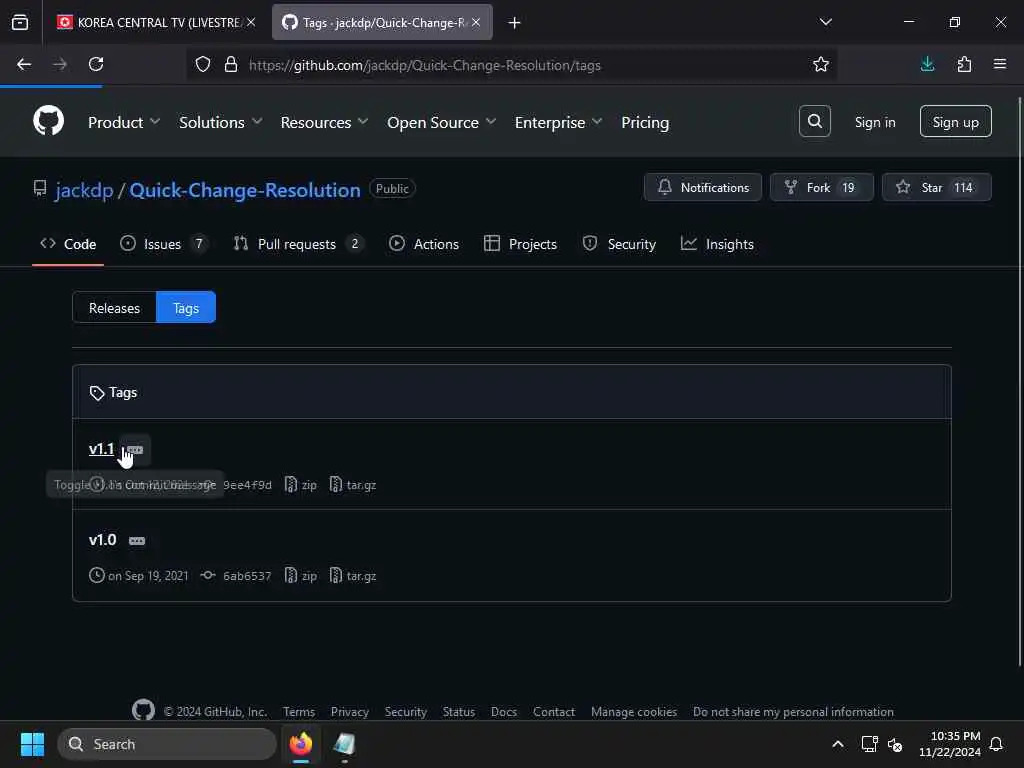Expand the Enterprise dropdown menu
Viewport: 1024px width, 768px height.
[558, 122]
